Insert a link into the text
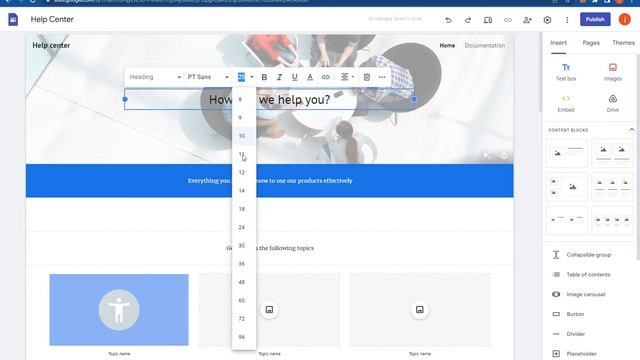The width and height of the screenshot is (640, 360). (x=325, y=77)
